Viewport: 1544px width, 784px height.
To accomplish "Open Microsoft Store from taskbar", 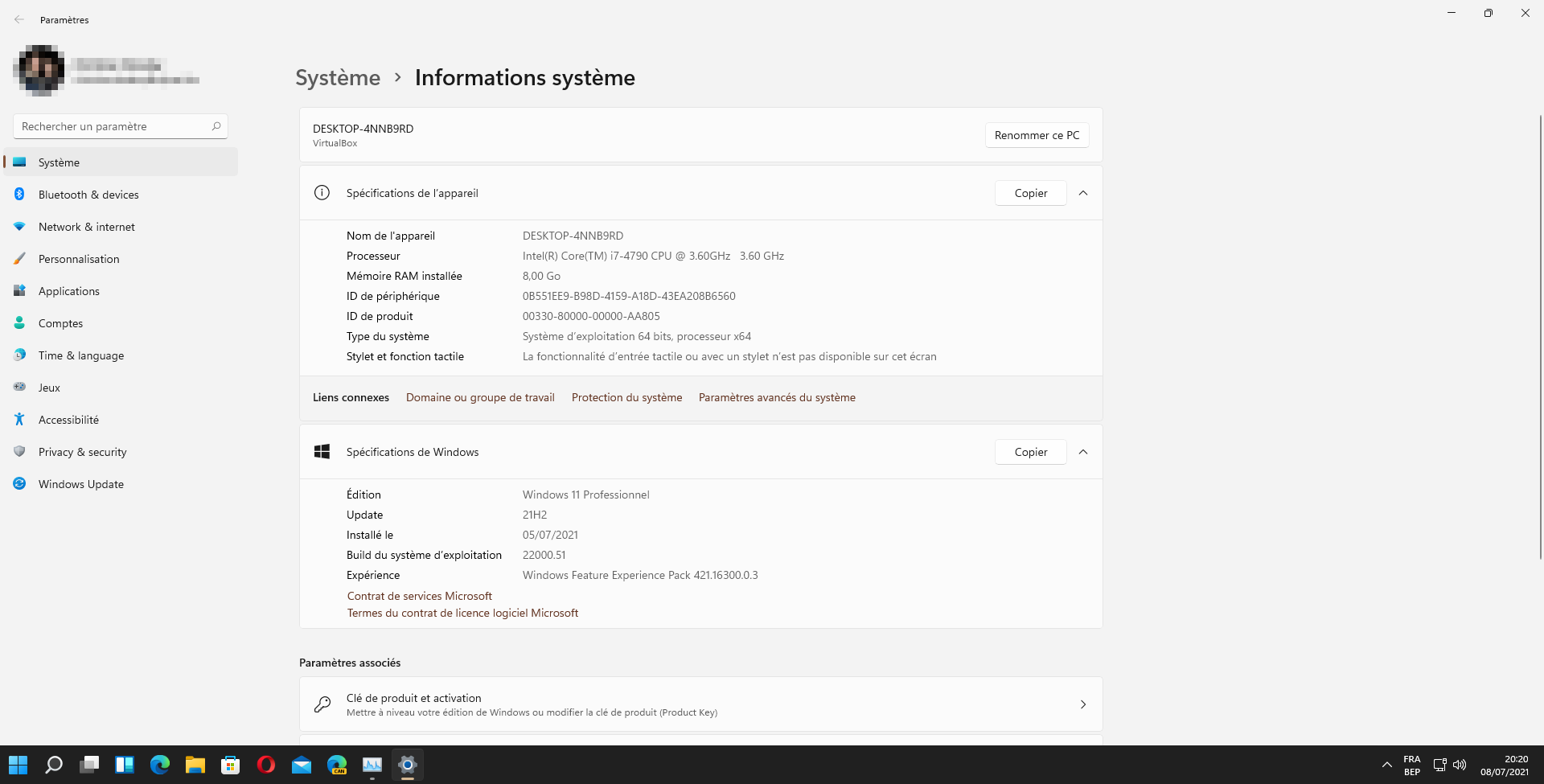I will 231,765.
